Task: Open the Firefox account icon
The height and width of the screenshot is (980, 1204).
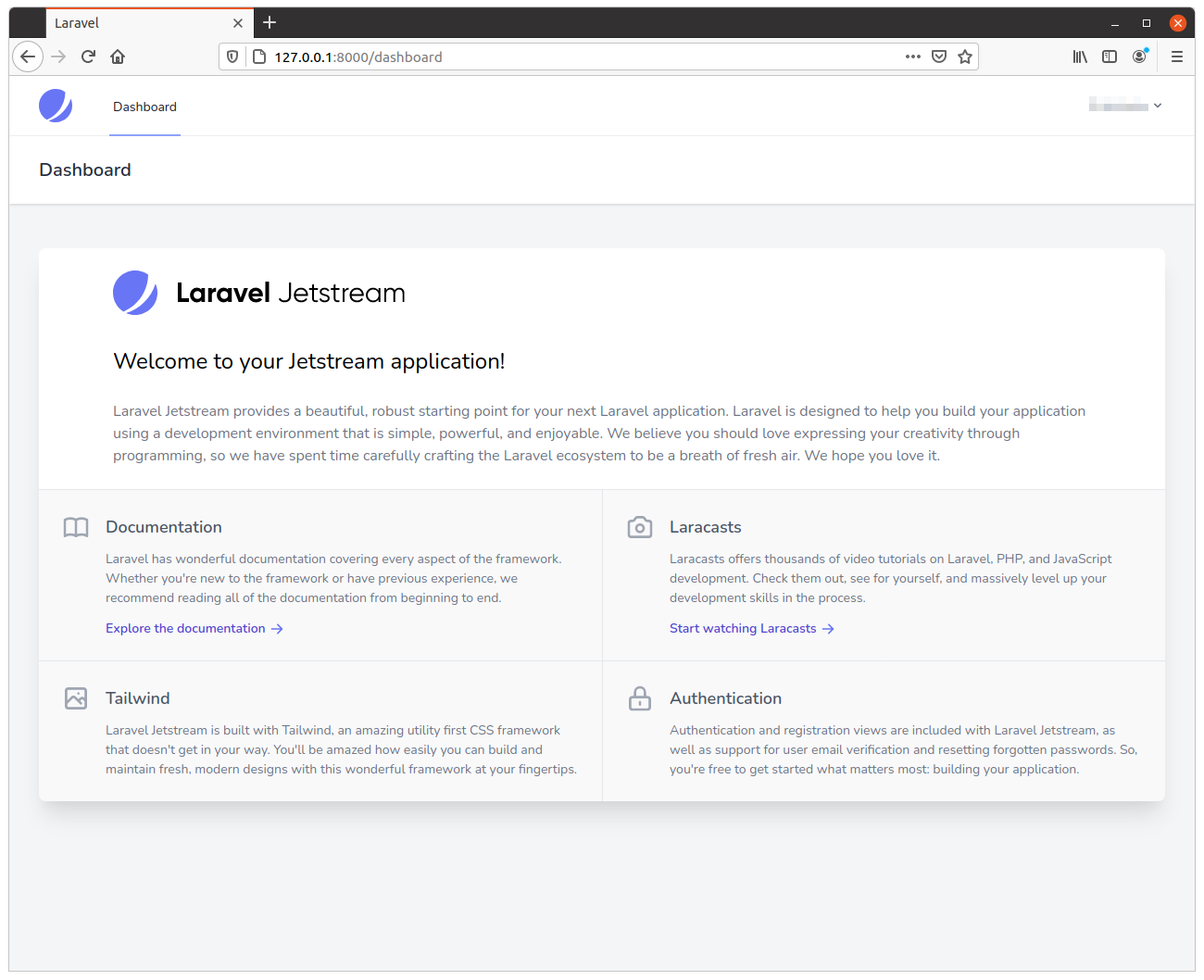Action: point(1139,57)
